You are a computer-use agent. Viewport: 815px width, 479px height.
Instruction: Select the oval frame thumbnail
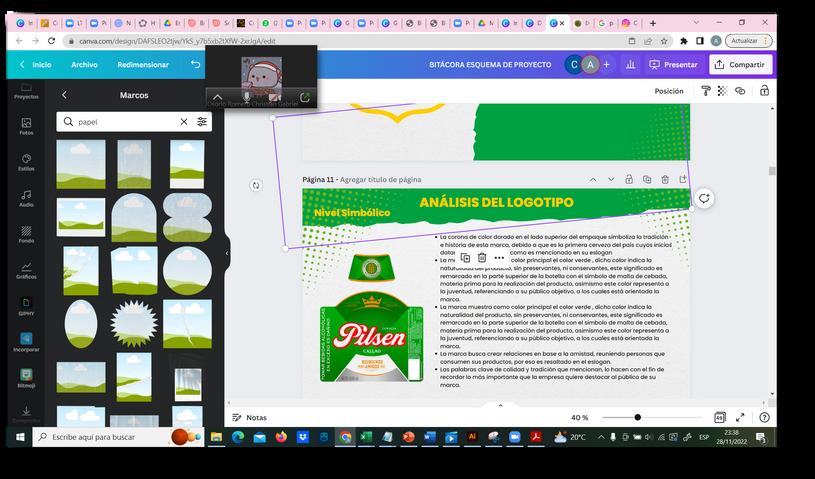pos(81,323)
